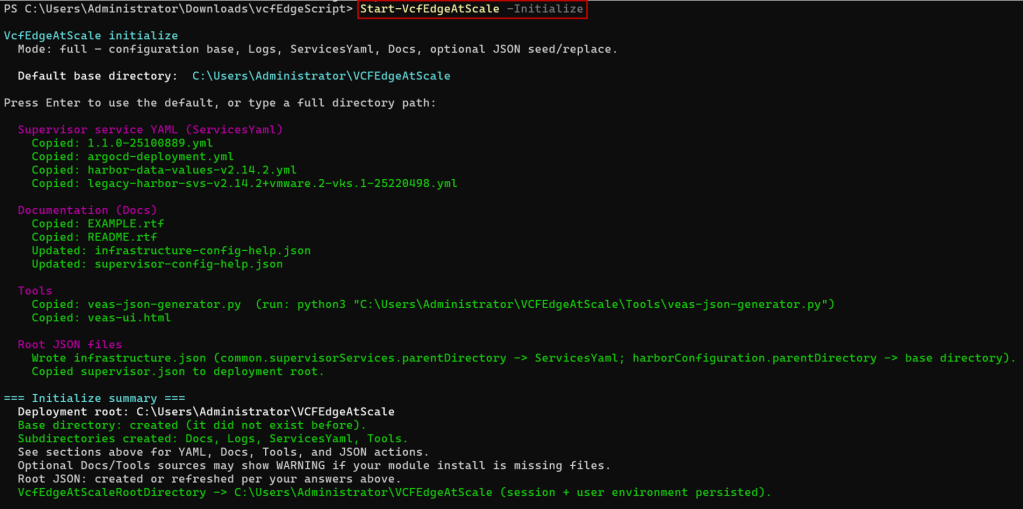1023x509 pixels.
Task: Click the 'Copied: README.rtf' line
Action: point(94,237)
